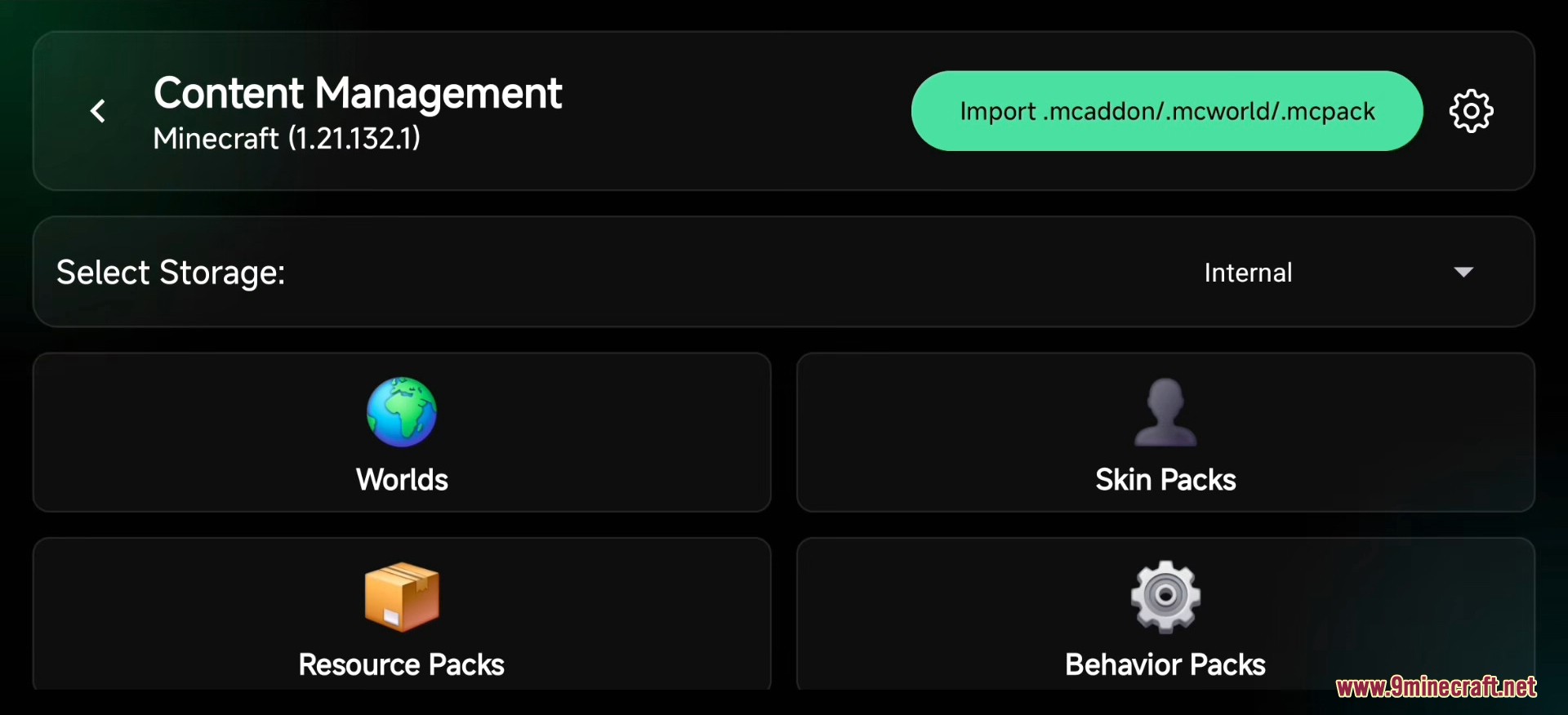Click the Worlds globe icon
This screenshot has width=1568, height=715.
pyautogui.click(x=402, y=412)
